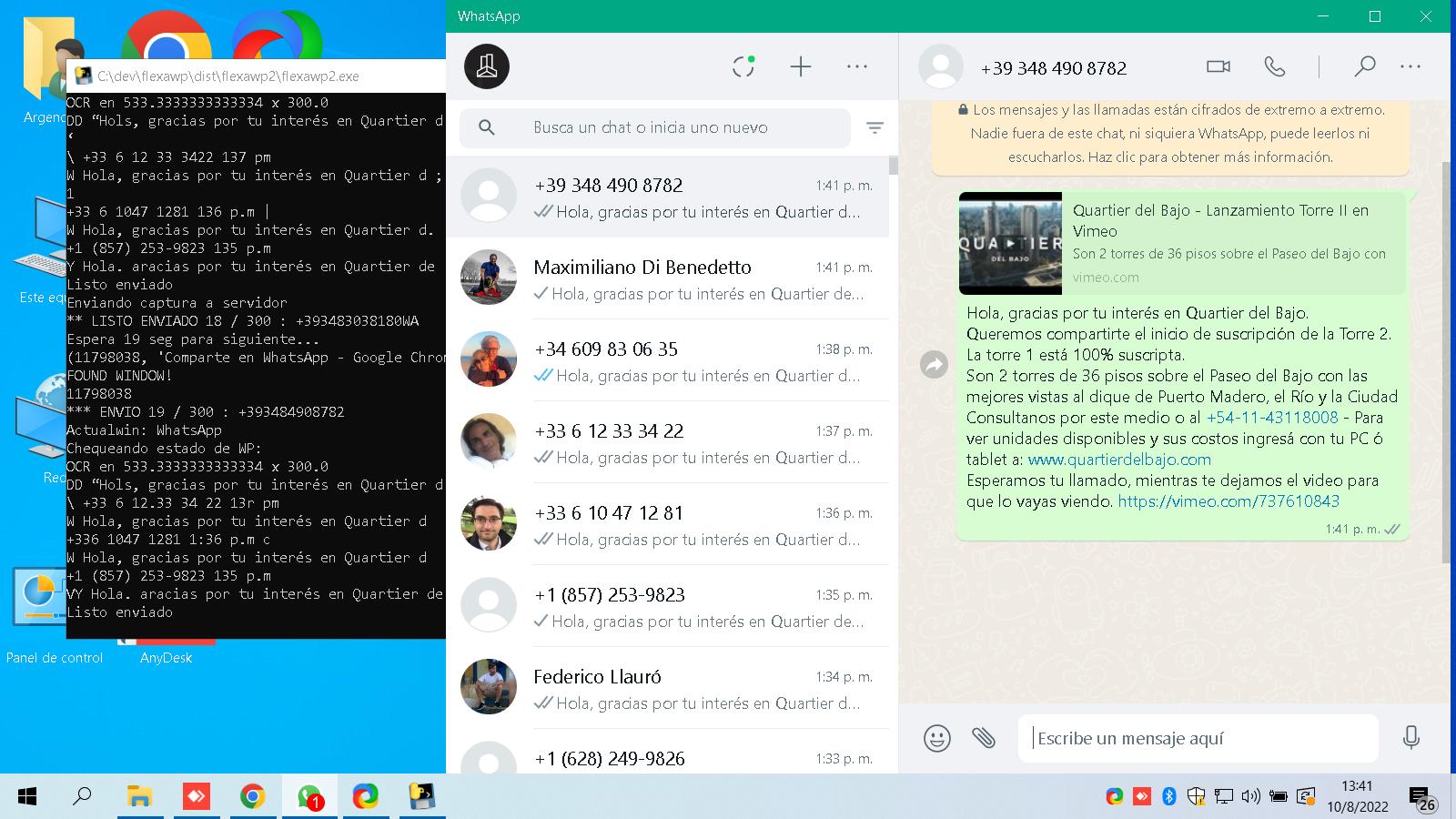
Task: Click the end-to-end encryption notice
Action: coord(1170,134)
